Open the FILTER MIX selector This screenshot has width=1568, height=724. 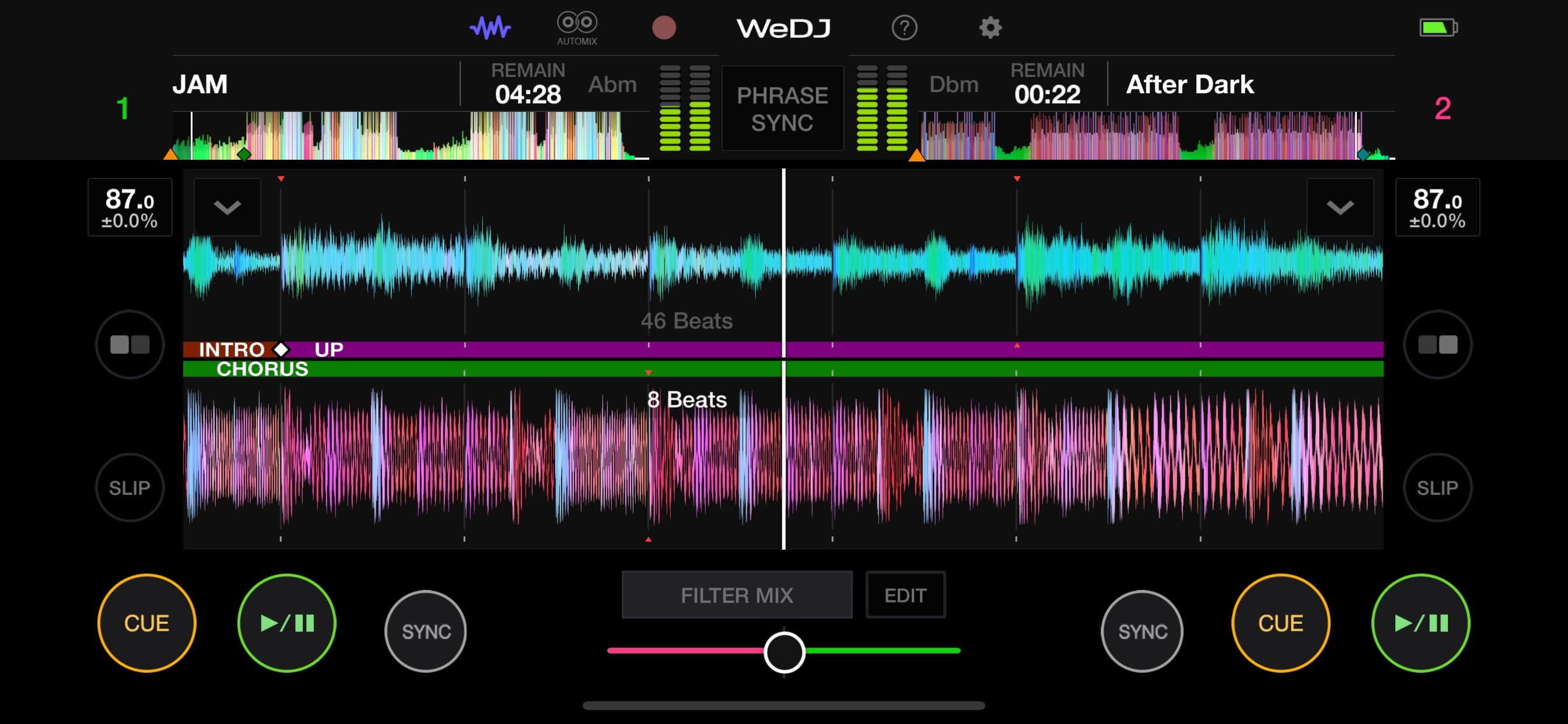click(737, 595)
